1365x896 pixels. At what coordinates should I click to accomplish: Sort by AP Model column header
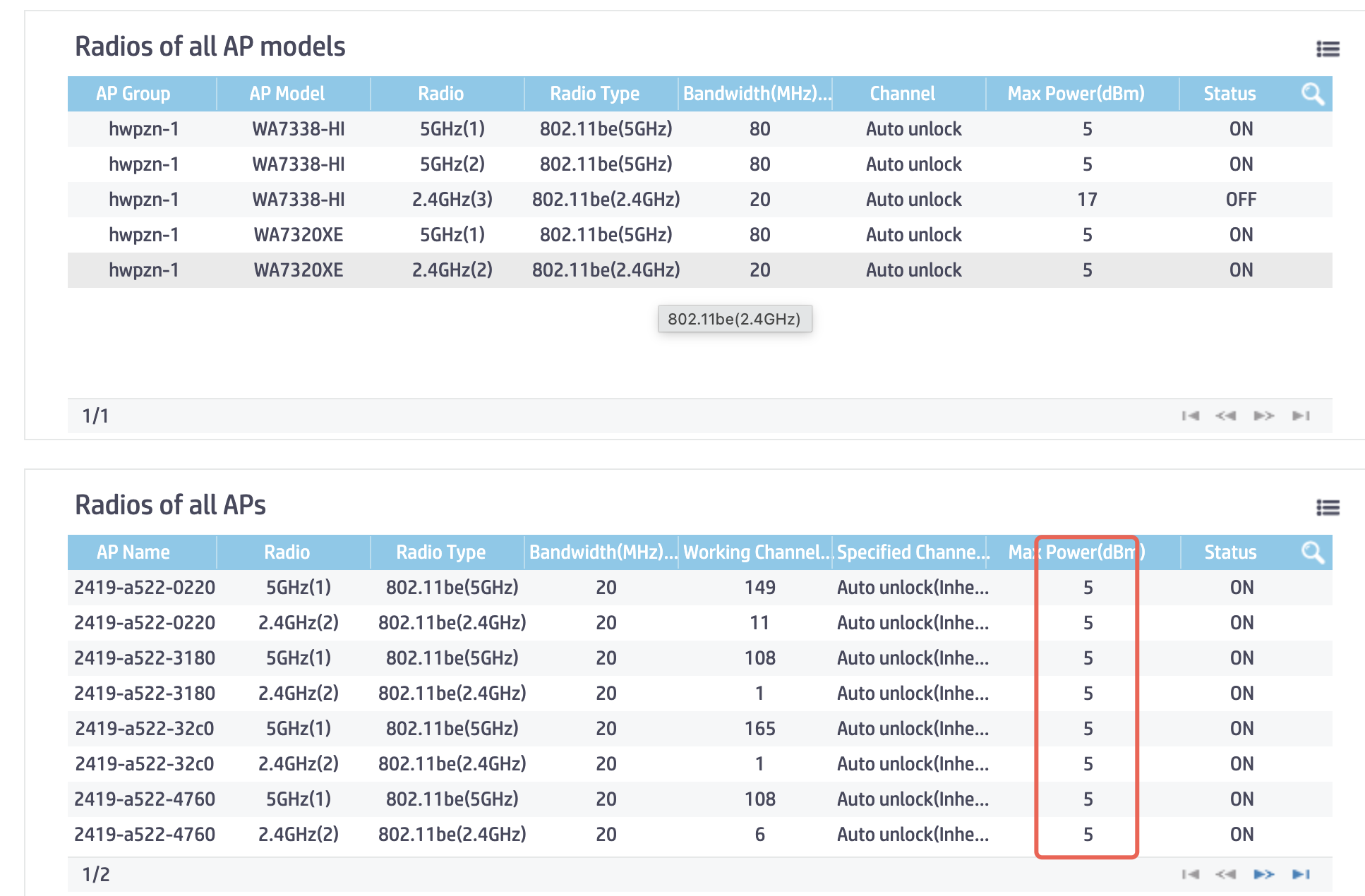[x=287, y=94]
